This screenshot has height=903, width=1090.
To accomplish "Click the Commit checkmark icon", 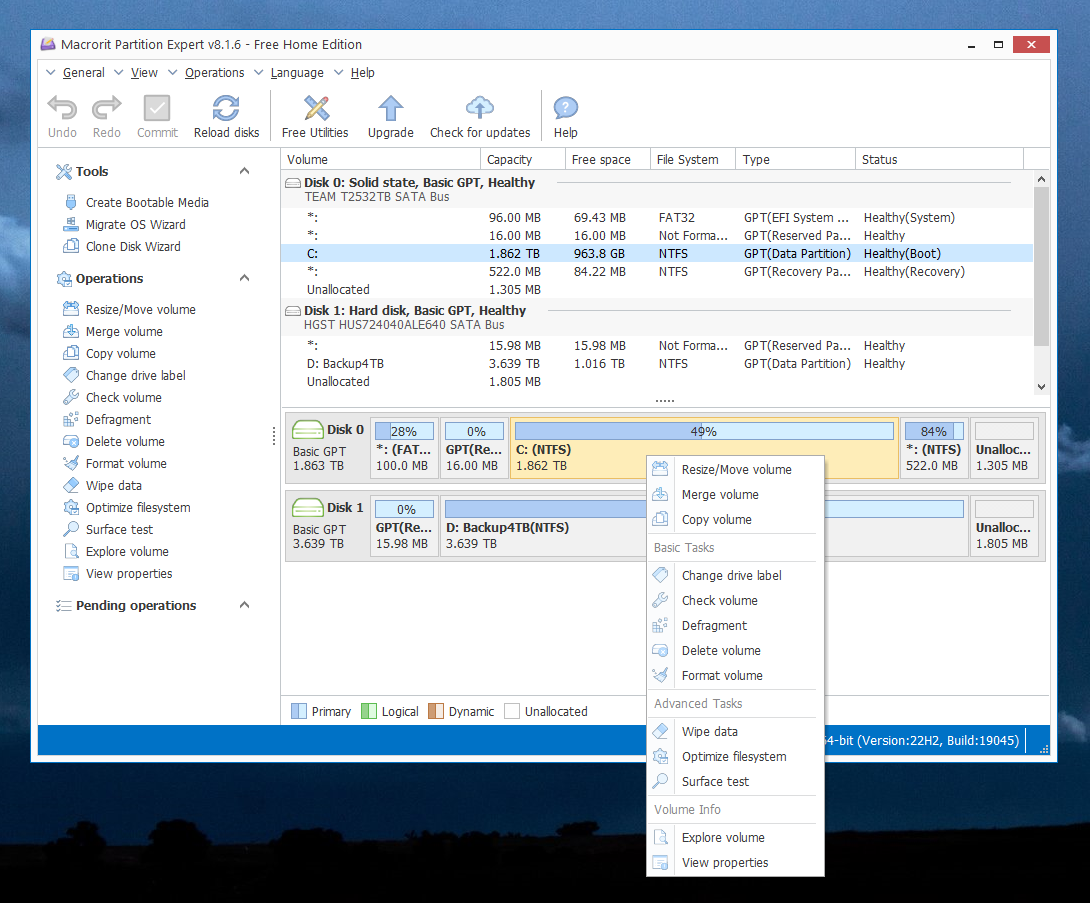I will (157, 108).
